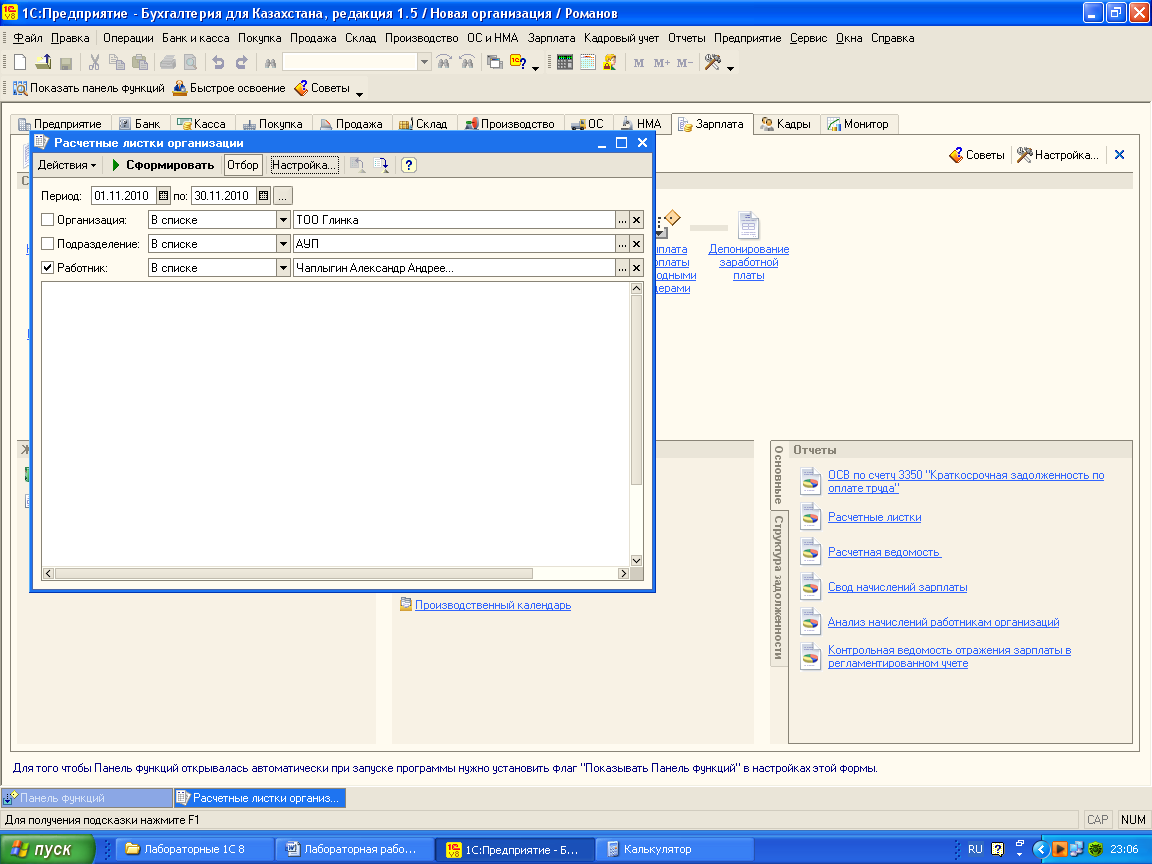This screenshot has width=1152, height=864.
Task: Open 'Лабораторные 1С 8' folder in taskbar
Action: coord(194,849)
